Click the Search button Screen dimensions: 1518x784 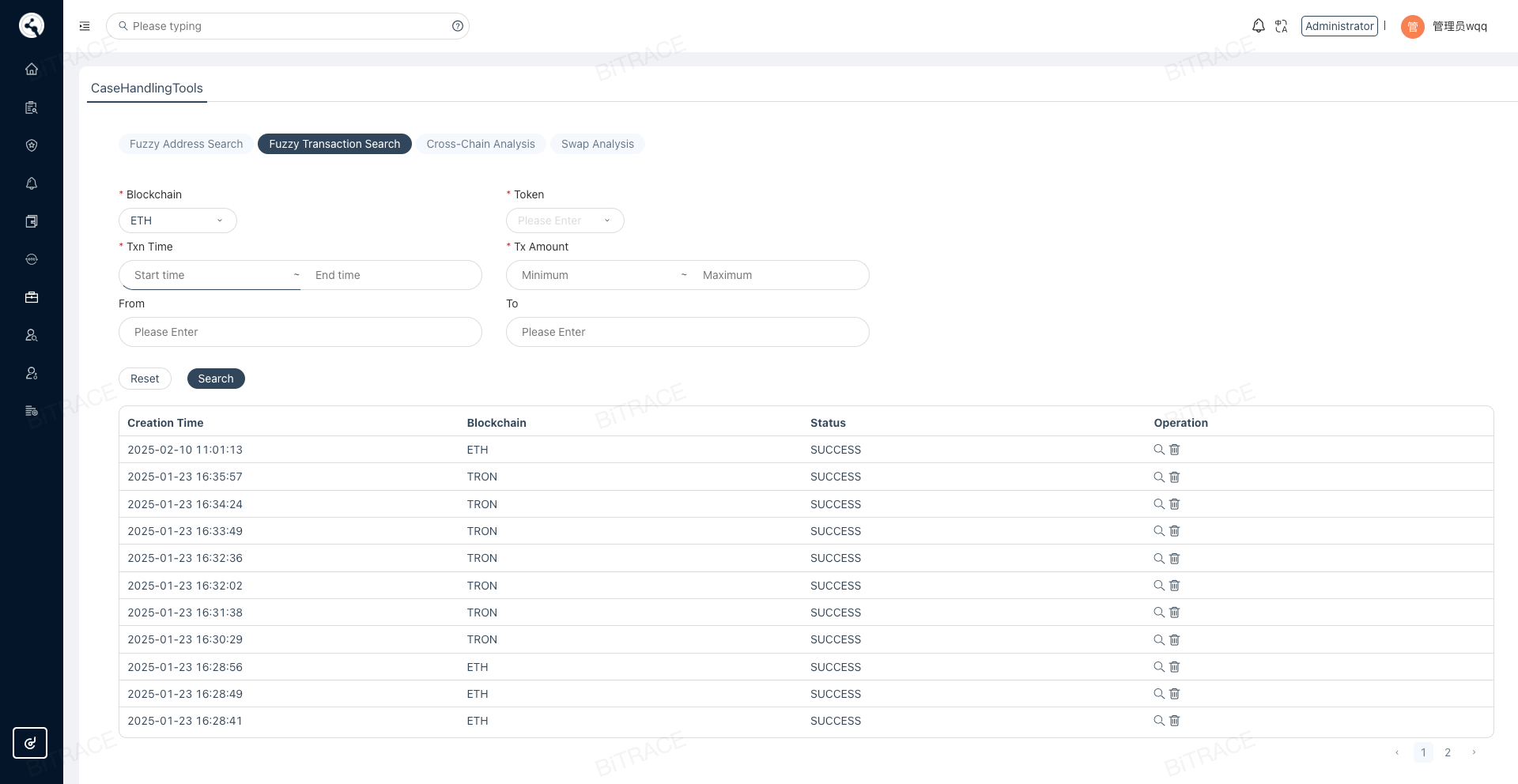click(x=216, y=379)
